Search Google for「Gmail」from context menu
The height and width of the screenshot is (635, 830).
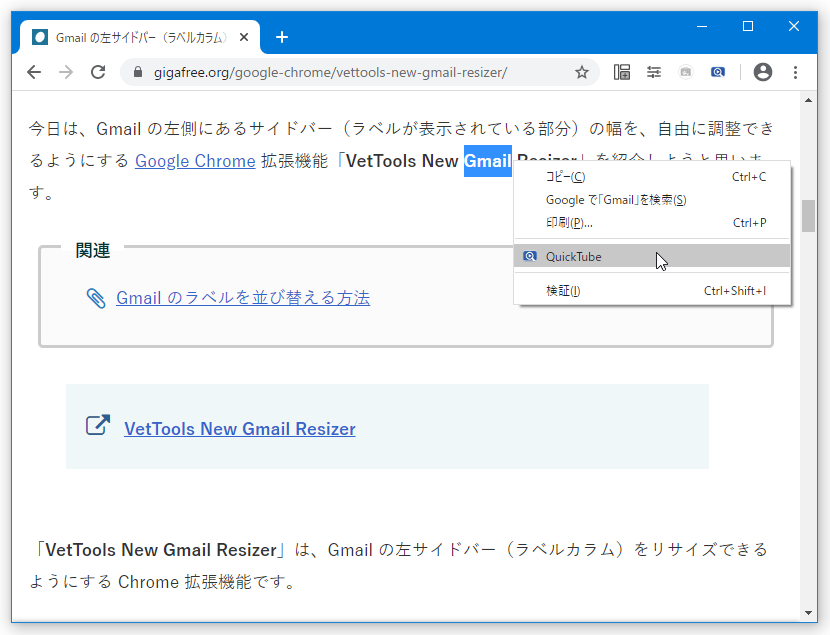click(652, 199)
